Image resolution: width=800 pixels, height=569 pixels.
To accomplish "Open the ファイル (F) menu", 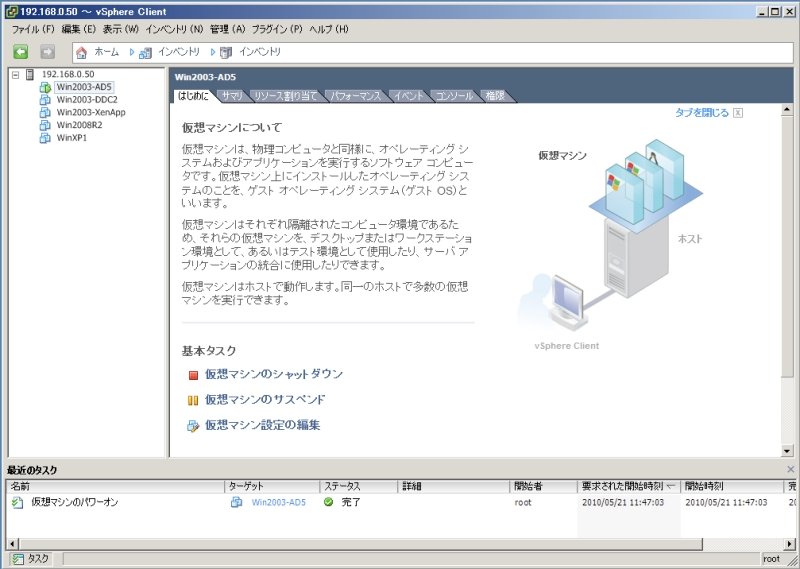I will click(x=33, y=29).
